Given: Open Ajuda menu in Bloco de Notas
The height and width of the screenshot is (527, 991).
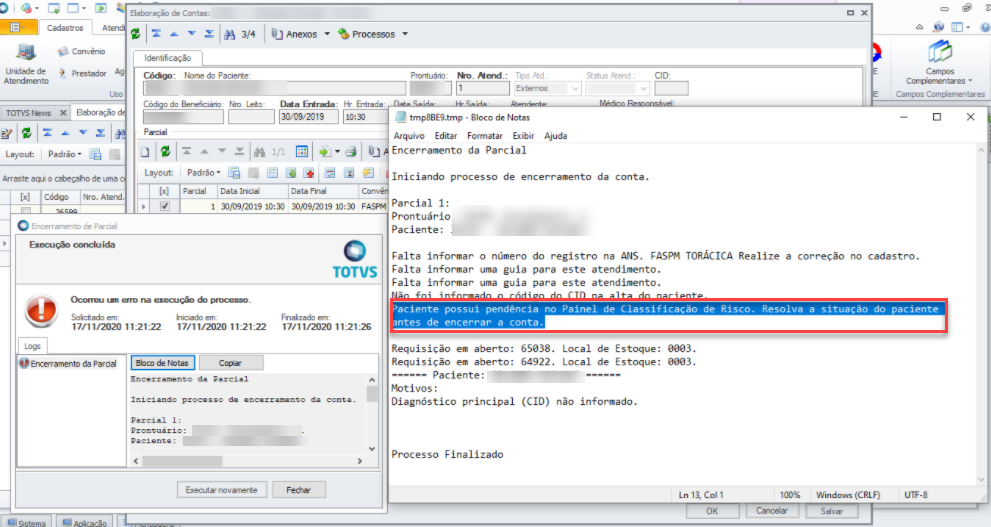Looking at the screenshot, I should click(556, 136).
